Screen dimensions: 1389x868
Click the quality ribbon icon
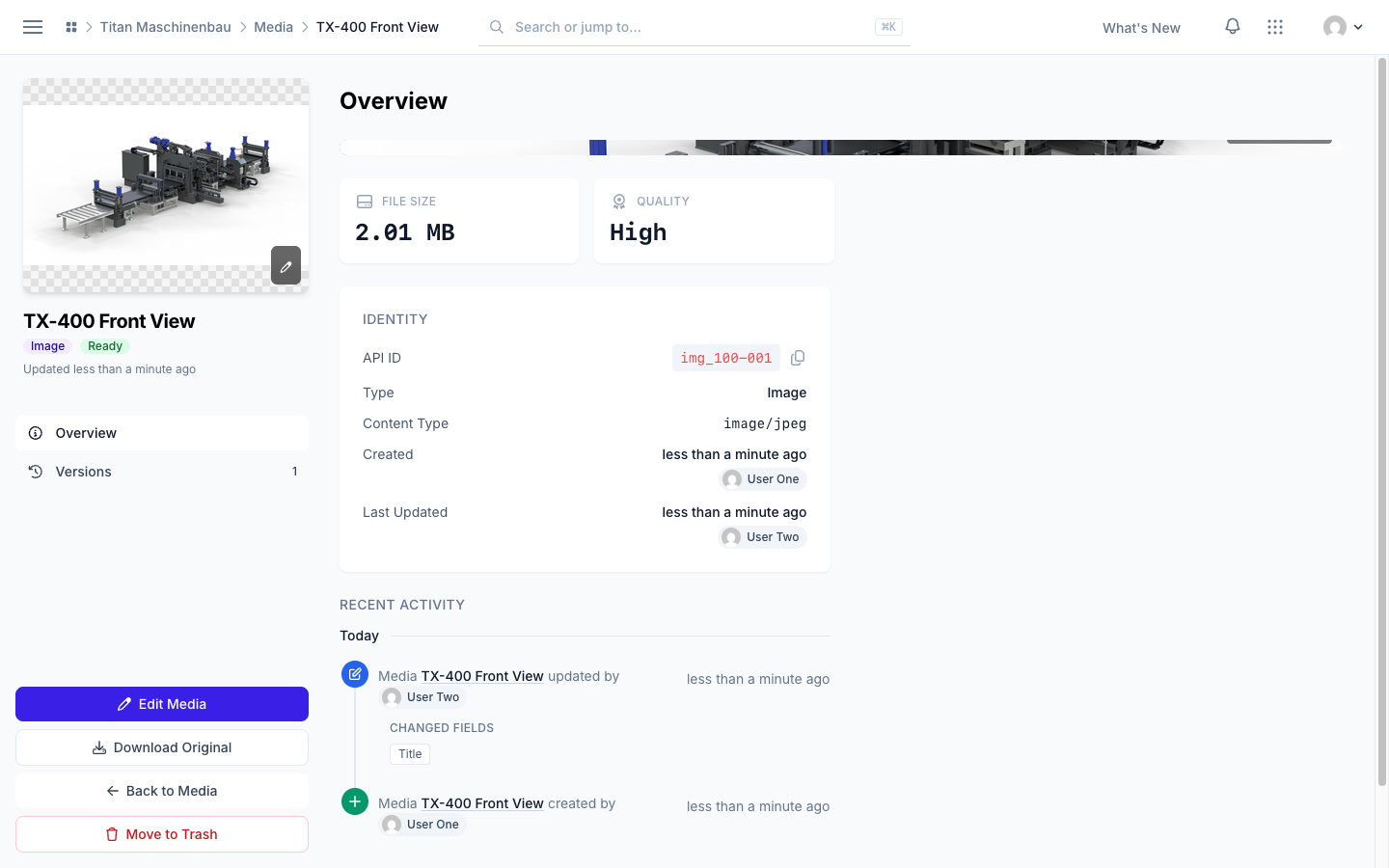619,202
